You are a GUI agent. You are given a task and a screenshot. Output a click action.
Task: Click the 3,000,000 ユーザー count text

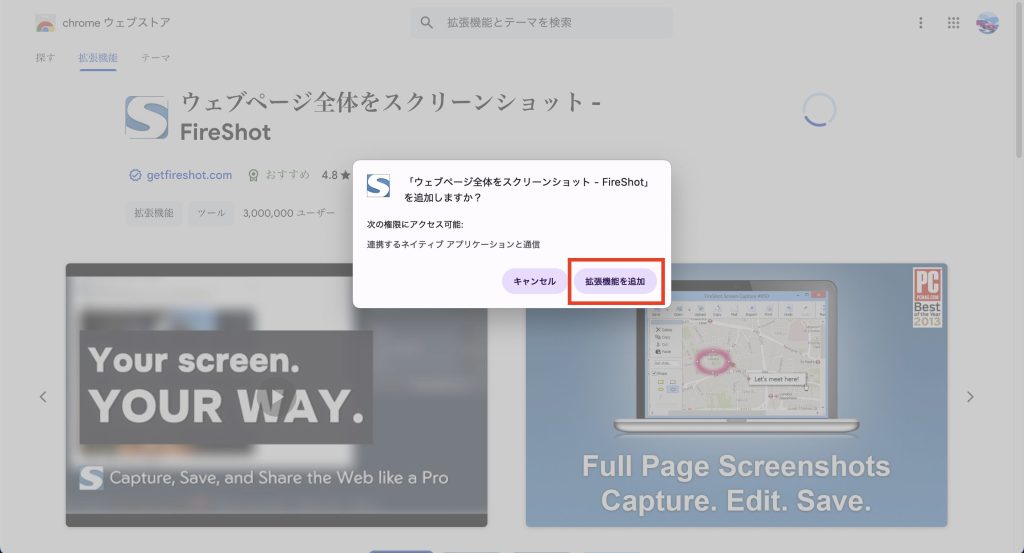click(x=289, y=213)
